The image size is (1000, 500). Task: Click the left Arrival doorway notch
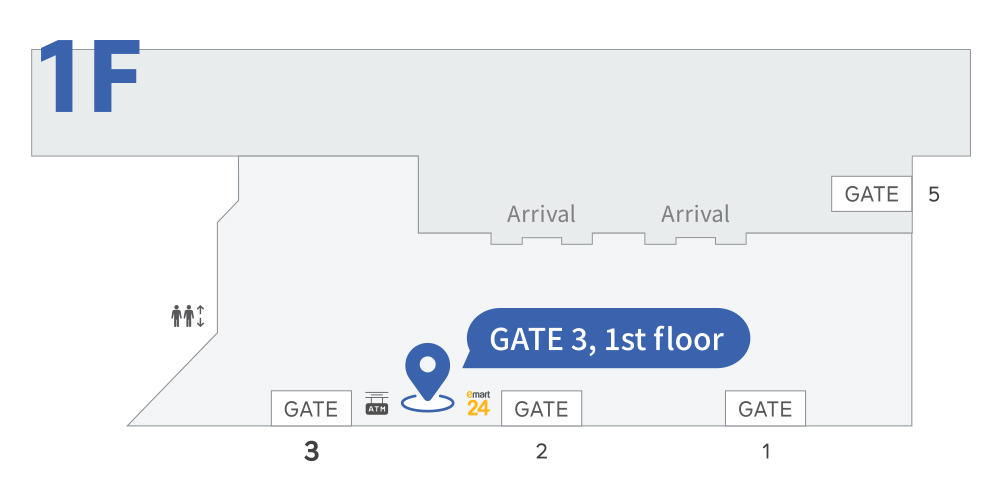tap(541, 239)
